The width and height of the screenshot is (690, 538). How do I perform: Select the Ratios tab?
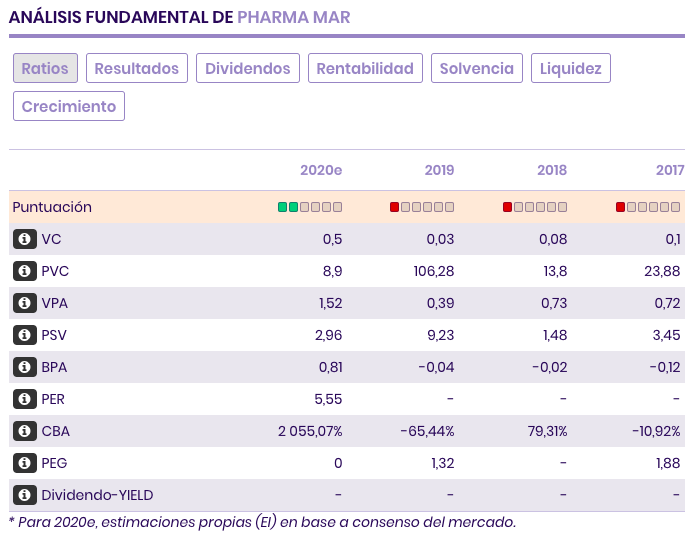pos(45,68)
